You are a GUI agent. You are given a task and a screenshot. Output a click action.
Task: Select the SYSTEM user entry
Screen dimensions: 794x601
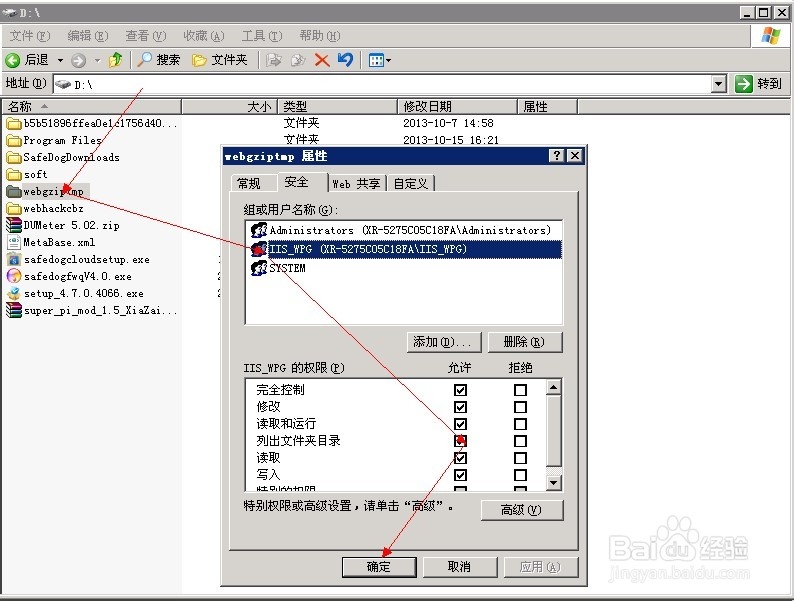pyautogui.click(x=404, y=268)
